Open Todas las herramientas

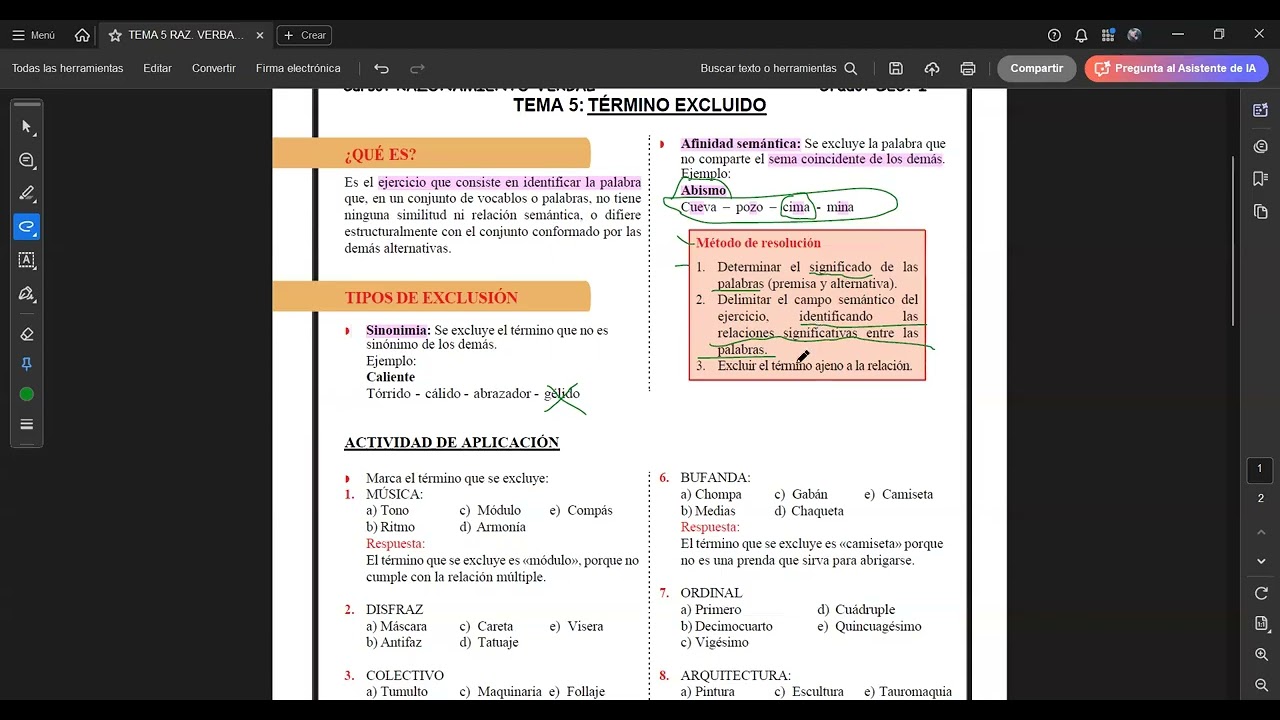pos(68,68)
